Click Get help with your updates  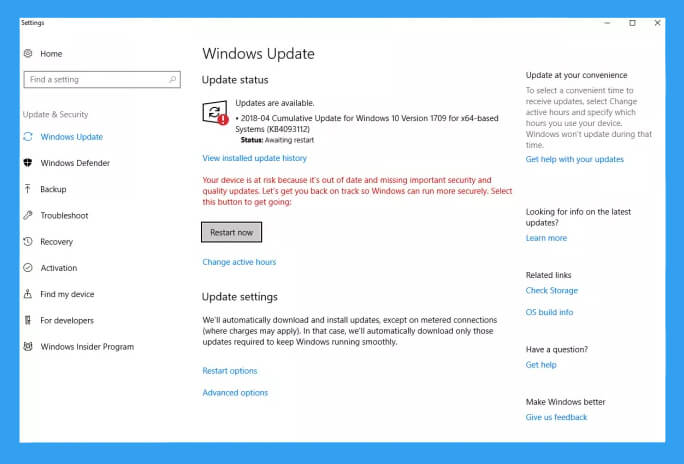(575, 159)
